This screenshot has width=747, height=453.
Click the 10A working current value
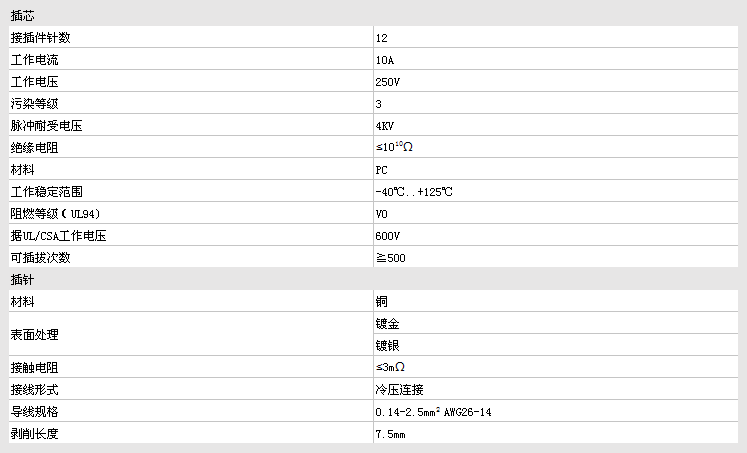tap(385, 60)
